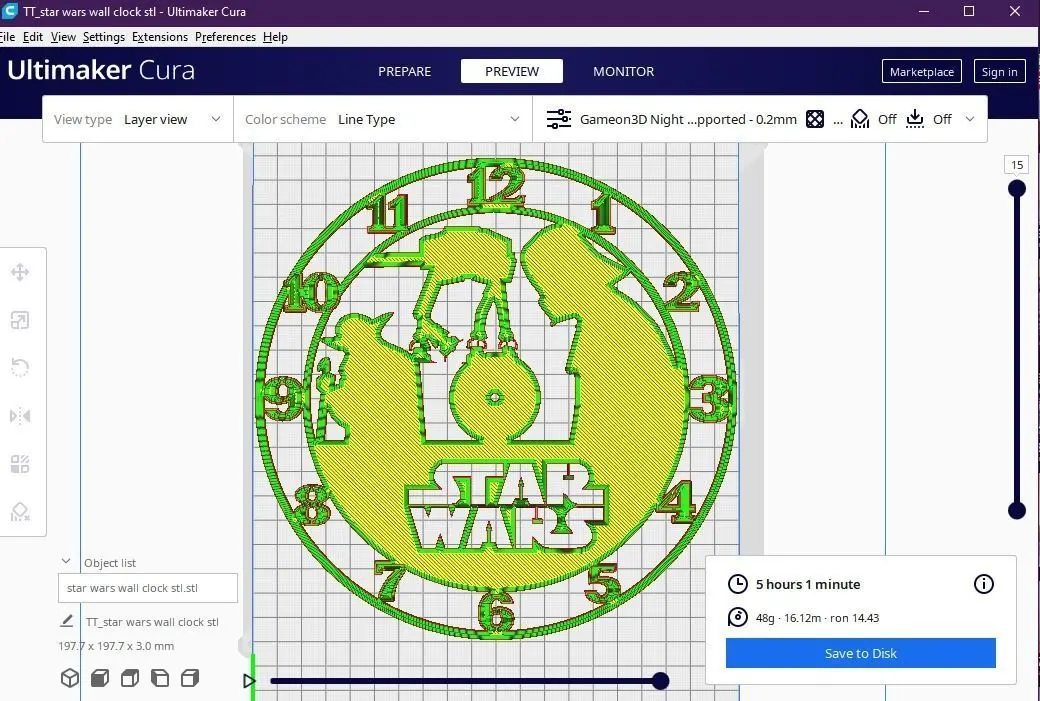
Task: Open the Edit menu
Action: point(32,37)
